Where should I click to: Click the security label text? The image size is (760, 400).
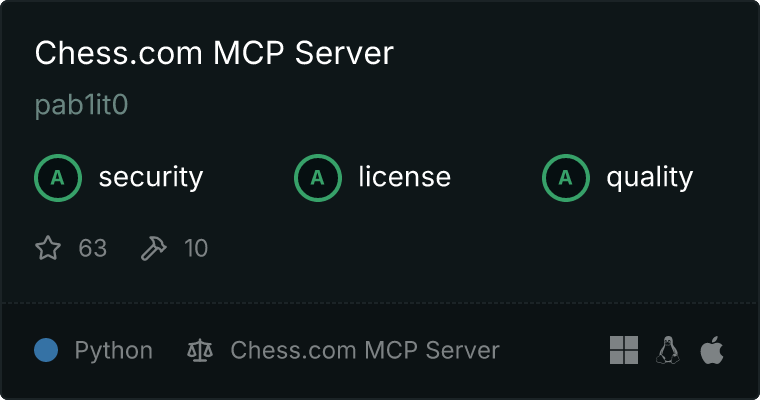151,177
